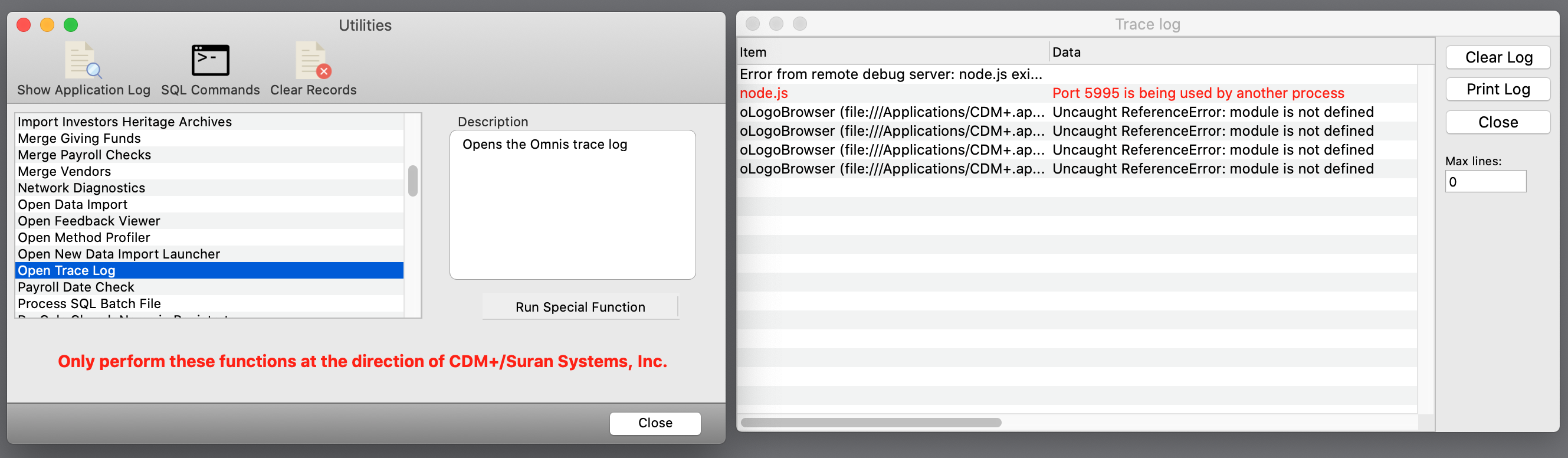Run Special Function button
1568x458 pixels.
pos(579,307)
